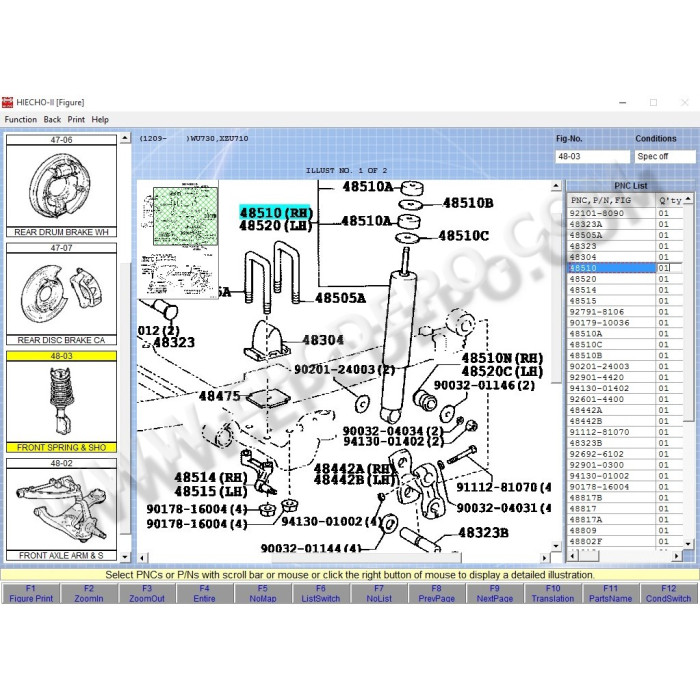The image size is (700, 700).
Task: Click the 48304 label in illustration
Action: tap(323, 340)
